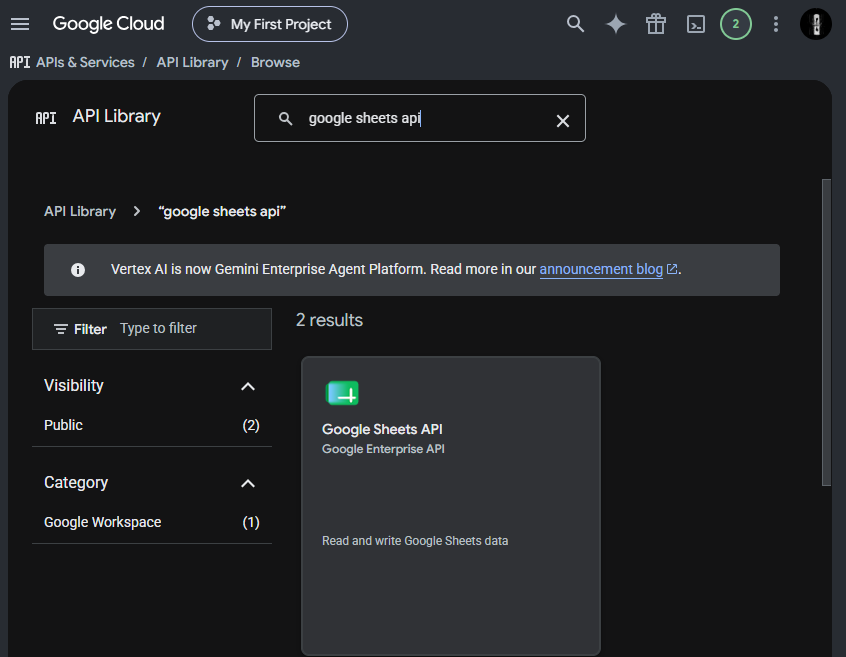This screenshot has height=657, width=846.
Task: Clear the search with the X button
Action: coord(563,121)
